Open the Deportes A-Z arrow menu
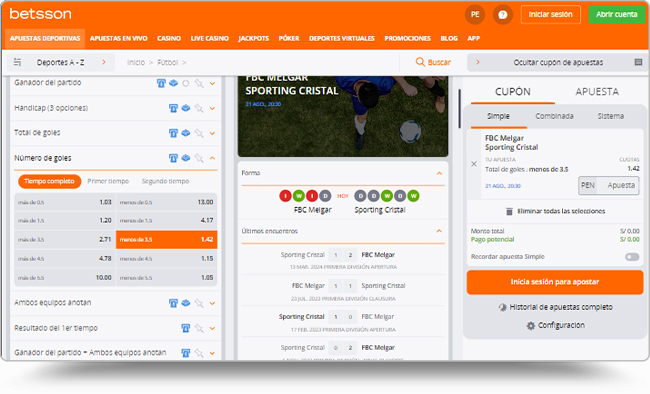 (x=104, y=62)
